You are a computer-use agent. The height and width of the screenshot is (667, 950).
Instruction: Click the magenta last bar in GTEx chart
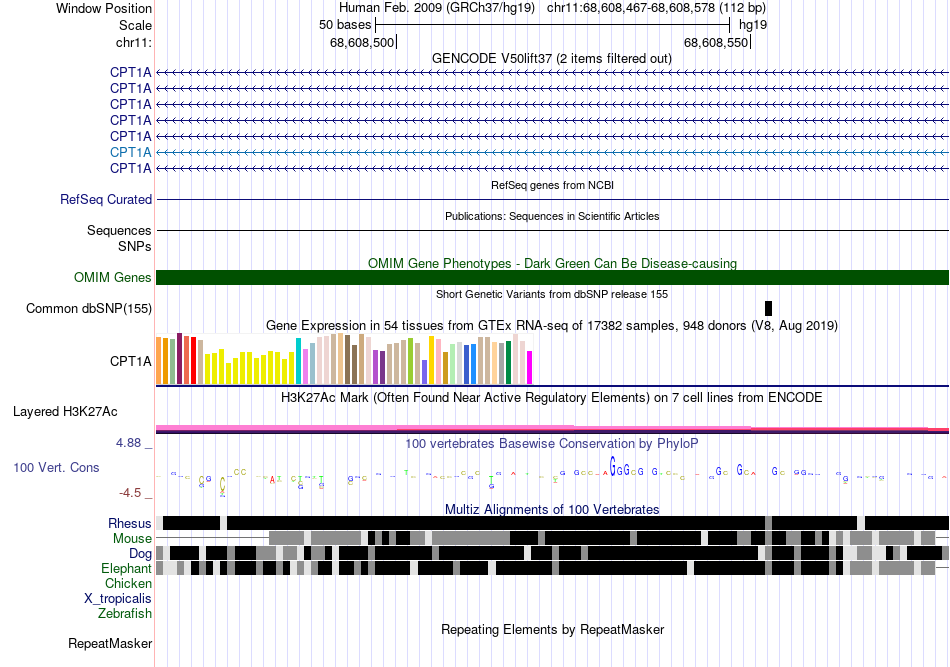[529, 367]
